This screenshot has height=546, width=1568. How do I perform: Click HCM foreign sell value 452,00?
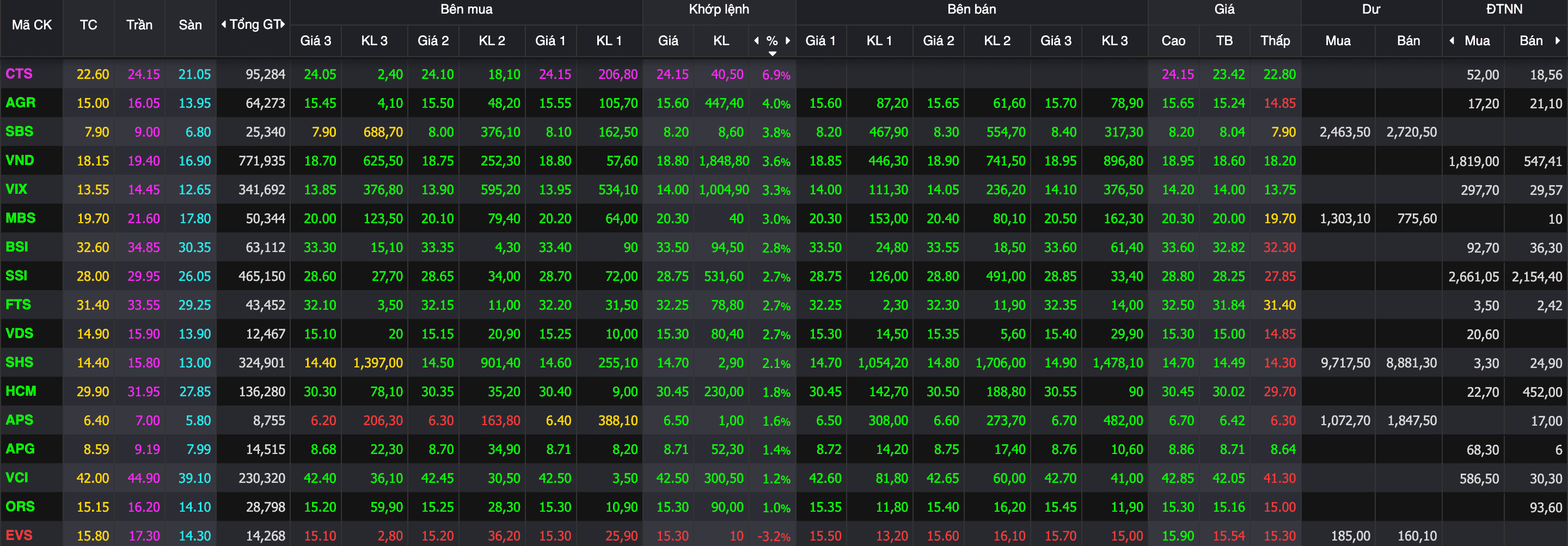pos(1542,392)
